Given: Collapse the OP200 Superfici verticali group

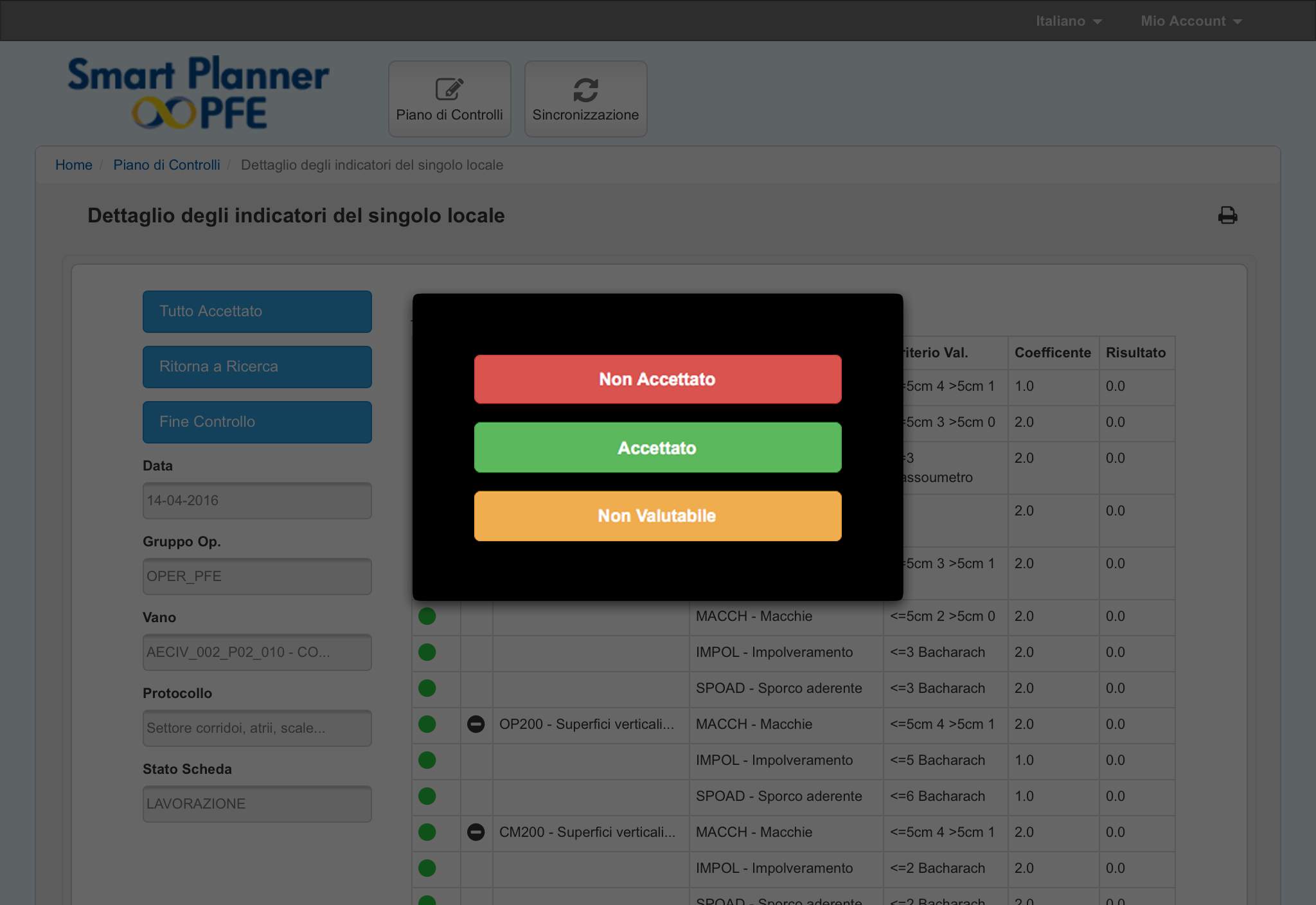Looking at the screenshot, I should (x=476, y=724).
